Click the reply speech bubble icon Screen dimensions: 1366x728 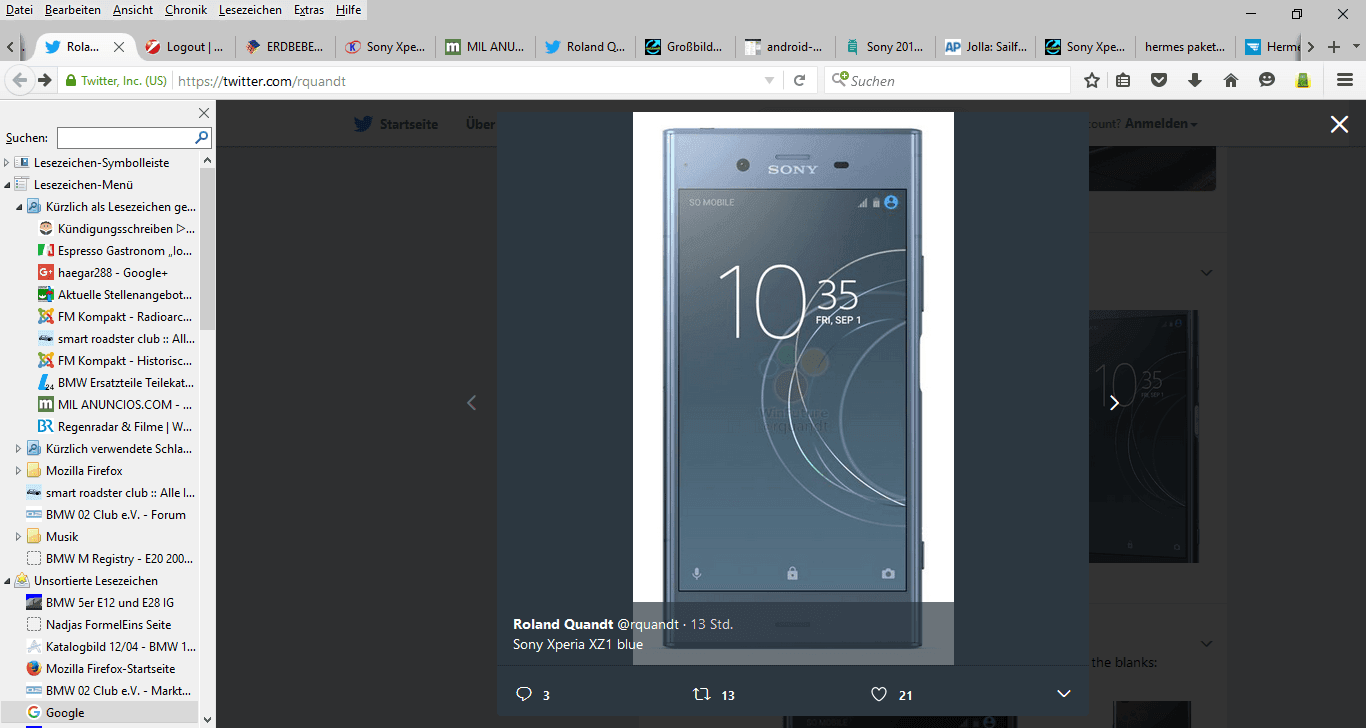pos(524,694)
